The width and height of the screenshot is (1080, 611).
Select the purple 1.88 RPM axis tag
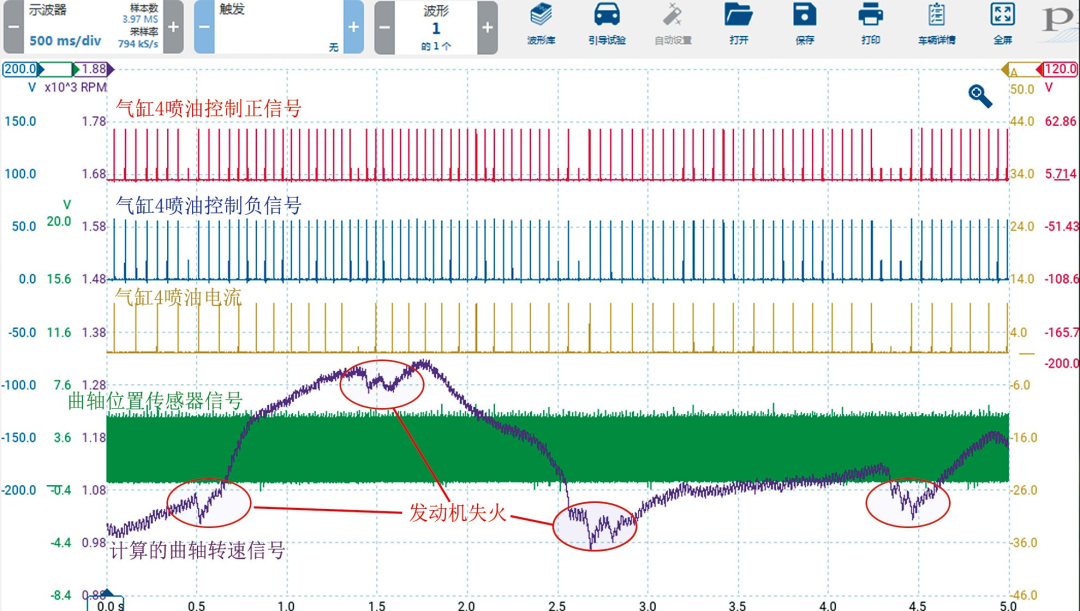94,69
